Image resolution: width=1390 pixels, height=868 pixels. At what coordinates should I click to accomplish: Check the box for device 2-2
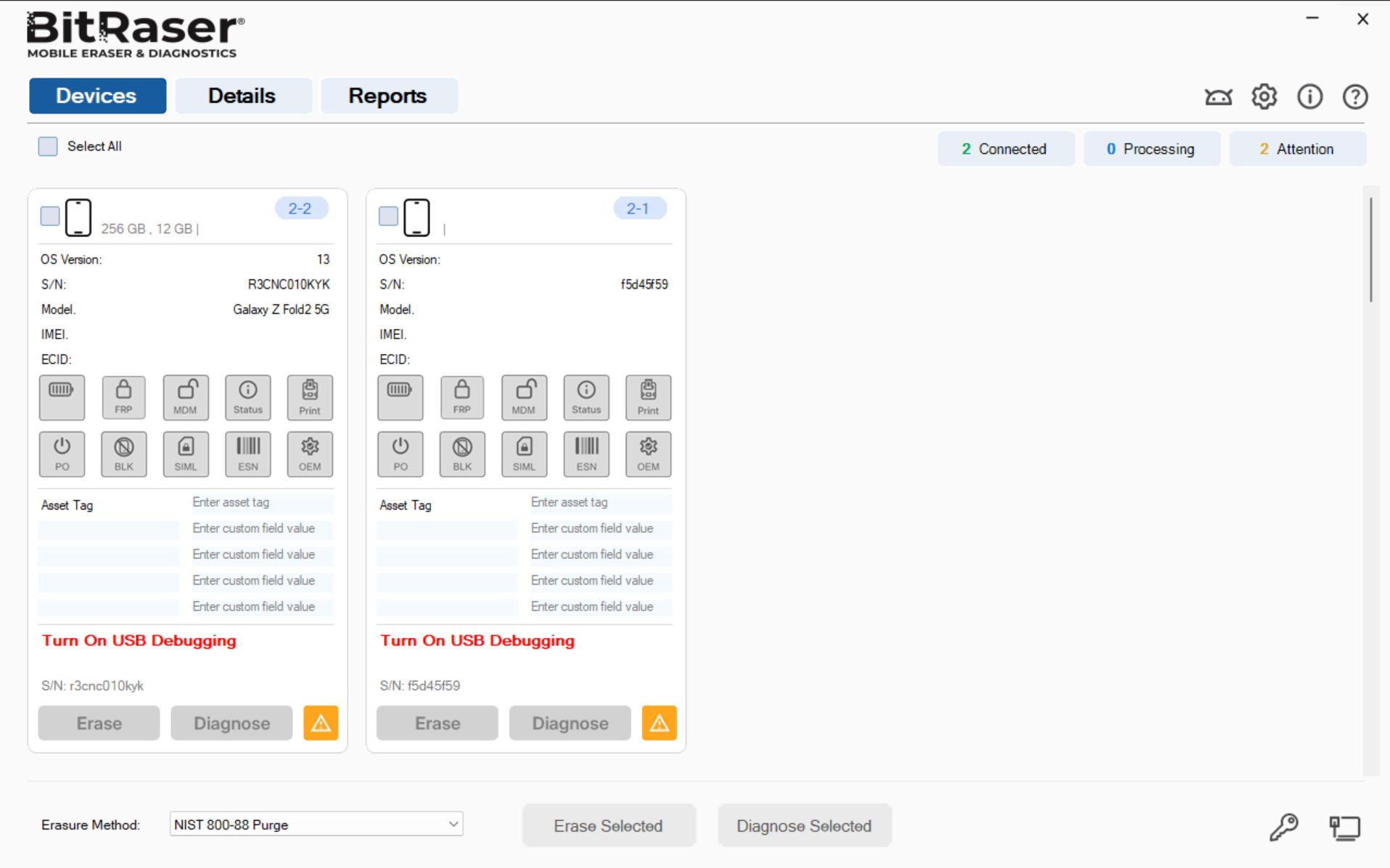click(50, 216)
